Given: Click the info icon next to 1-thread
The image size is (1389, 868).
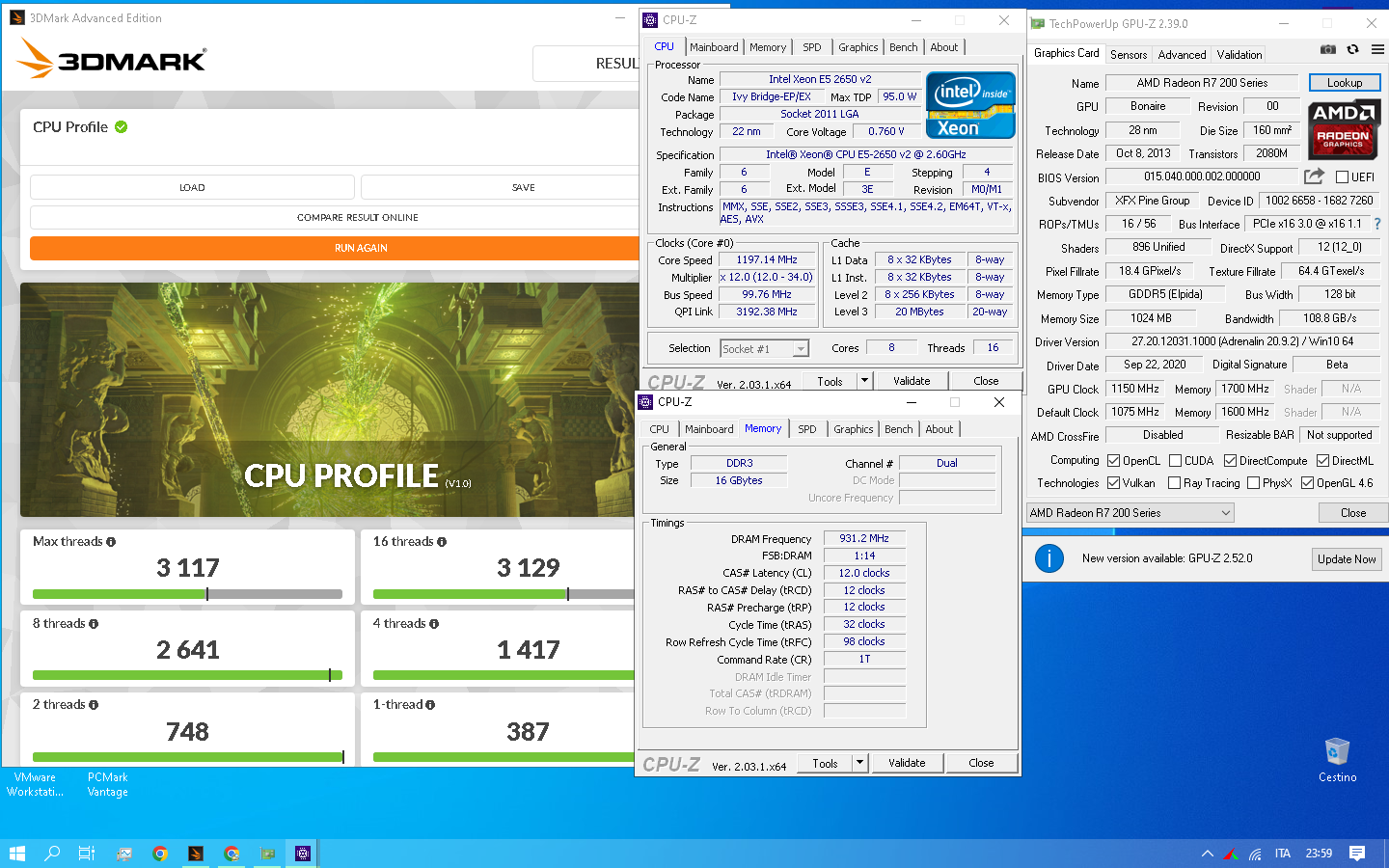Looking at the screenshot, I should coord(430,705).
